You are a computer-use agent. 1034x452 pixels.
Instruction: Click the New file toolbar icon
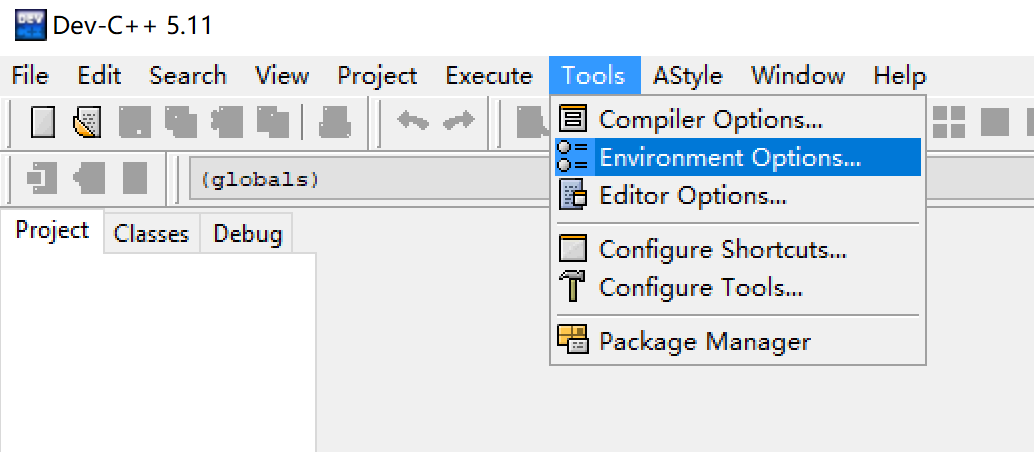pyautogui.click(x=43, y=122)
